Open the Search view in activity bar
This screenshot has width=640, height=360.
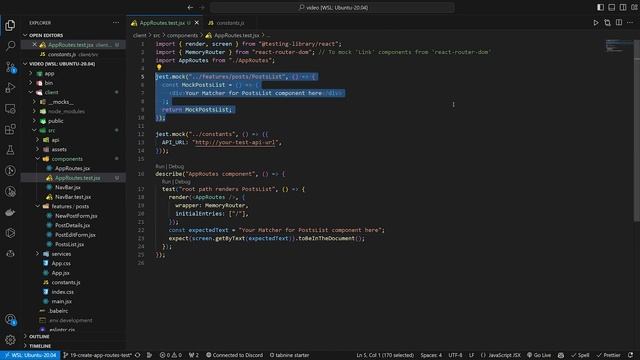coord(10,46)
